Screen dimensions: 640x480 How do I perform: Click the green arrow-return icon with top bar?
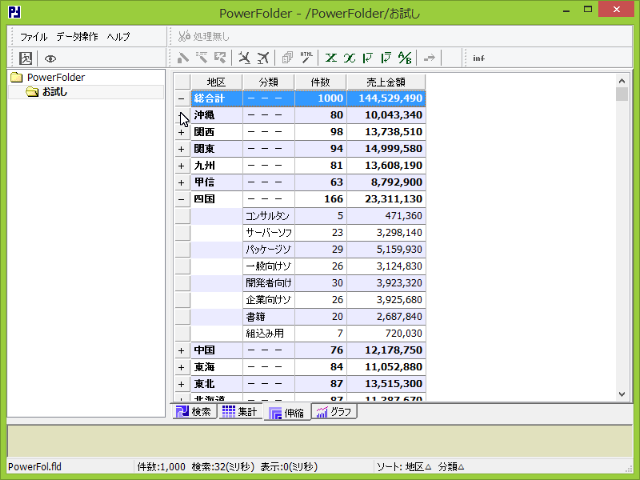pos(386,58)
